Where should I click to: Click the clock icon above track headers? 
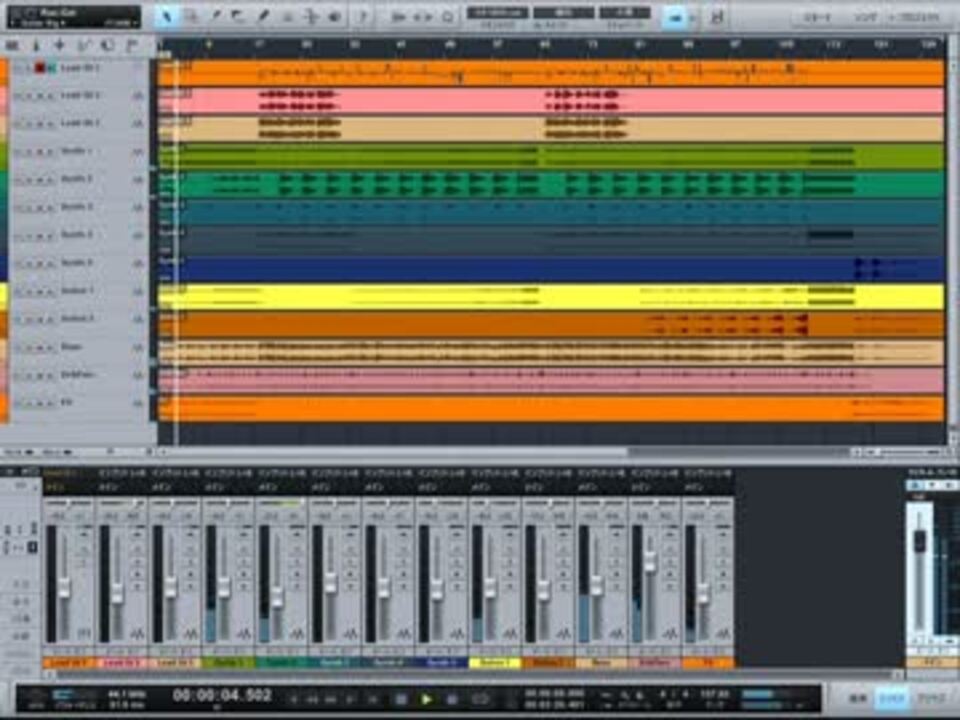107,45
